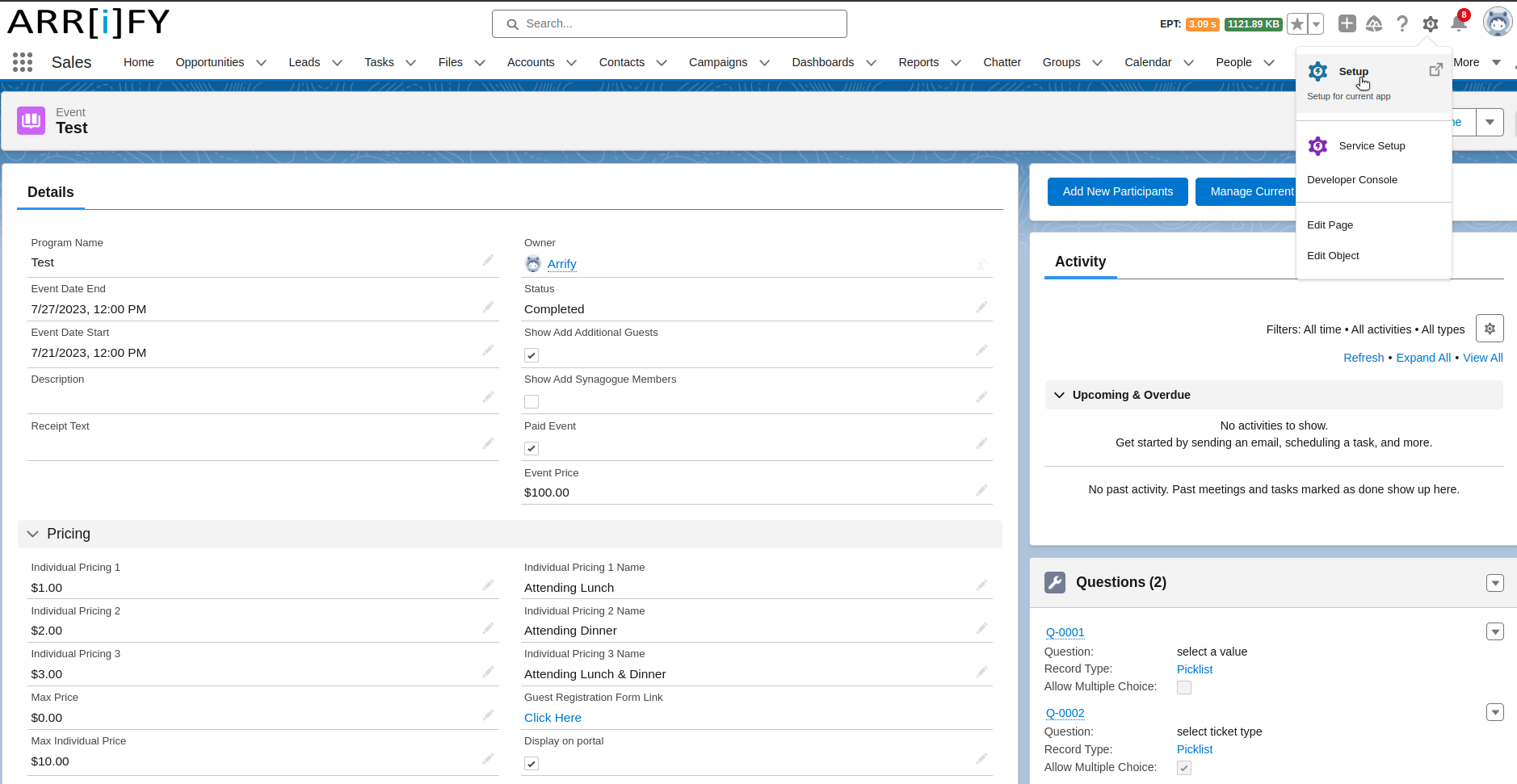Image resolution: width=1517 pixels, height=784 pixels.
Task: Click the Arrify owner avatar icon
Action: tap(533, 264)
